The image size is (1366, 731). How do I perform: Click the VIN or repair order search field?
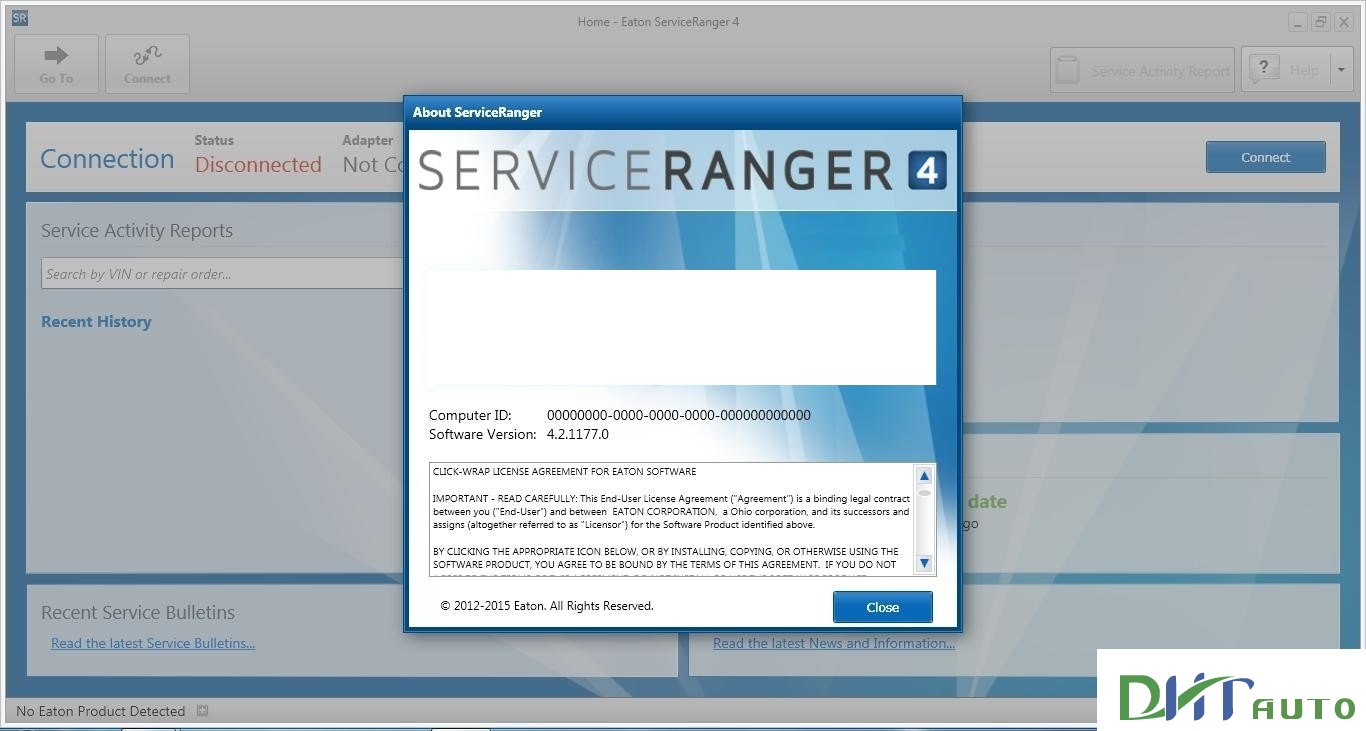(220, 272)
